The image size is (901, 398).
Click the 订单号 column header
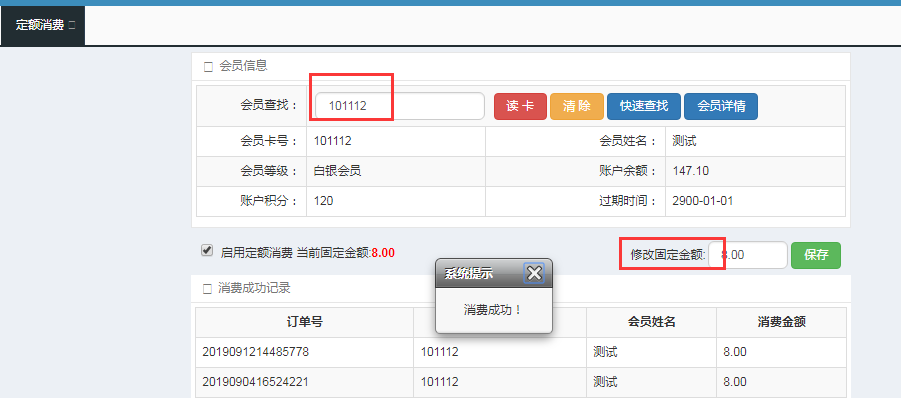[x=304, y=322]
